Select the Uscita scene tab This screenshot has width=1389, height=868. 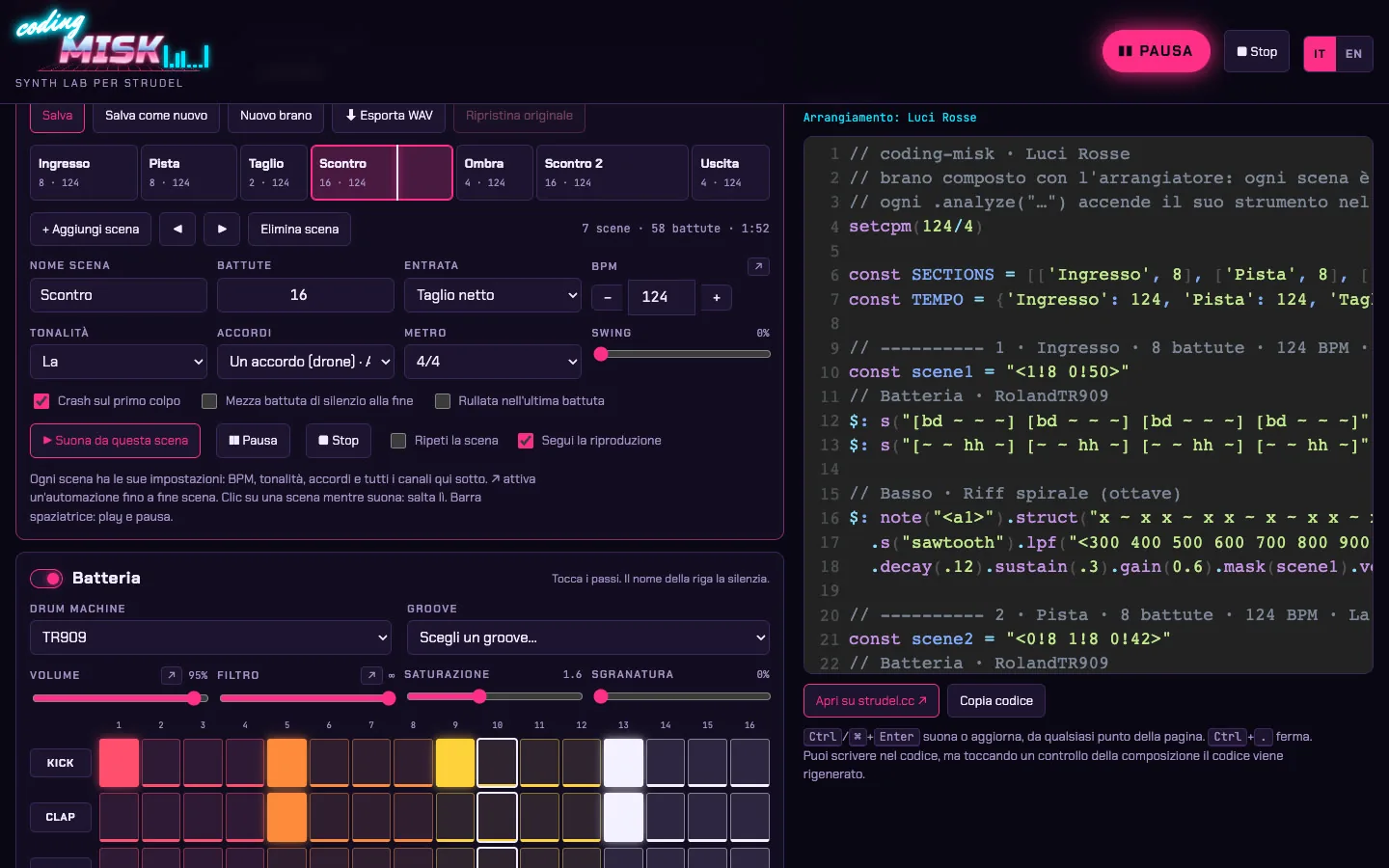pyautogui.click(x=730, y=173)
